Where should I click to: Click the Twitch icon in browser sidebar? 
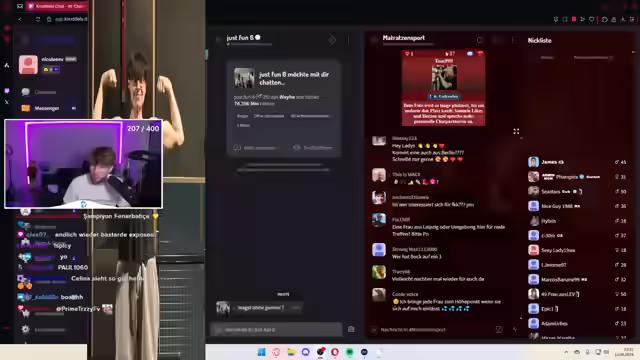7,91
